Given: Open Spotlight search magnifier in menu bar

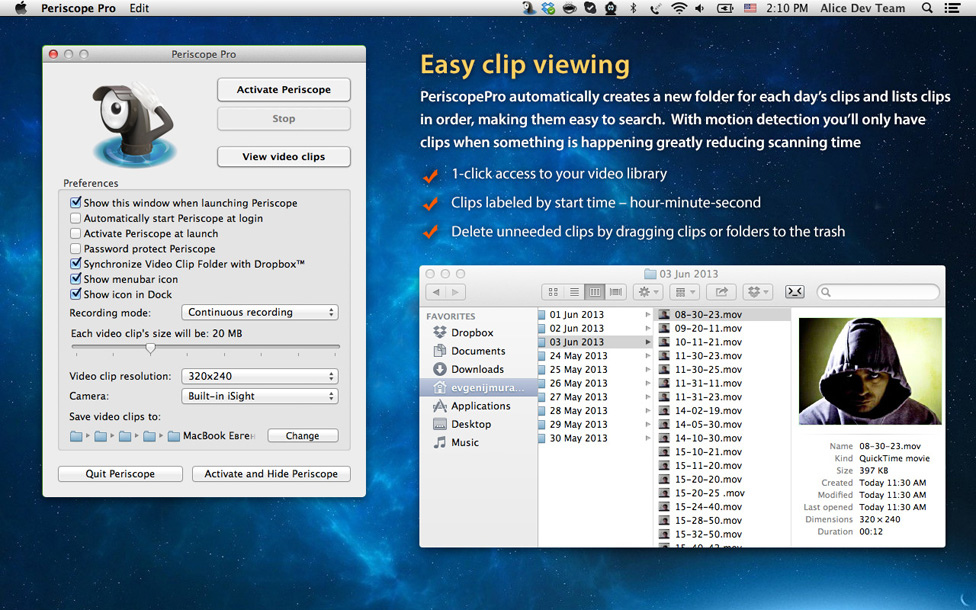Looking at the screenshot, I should tap(927, 8).
